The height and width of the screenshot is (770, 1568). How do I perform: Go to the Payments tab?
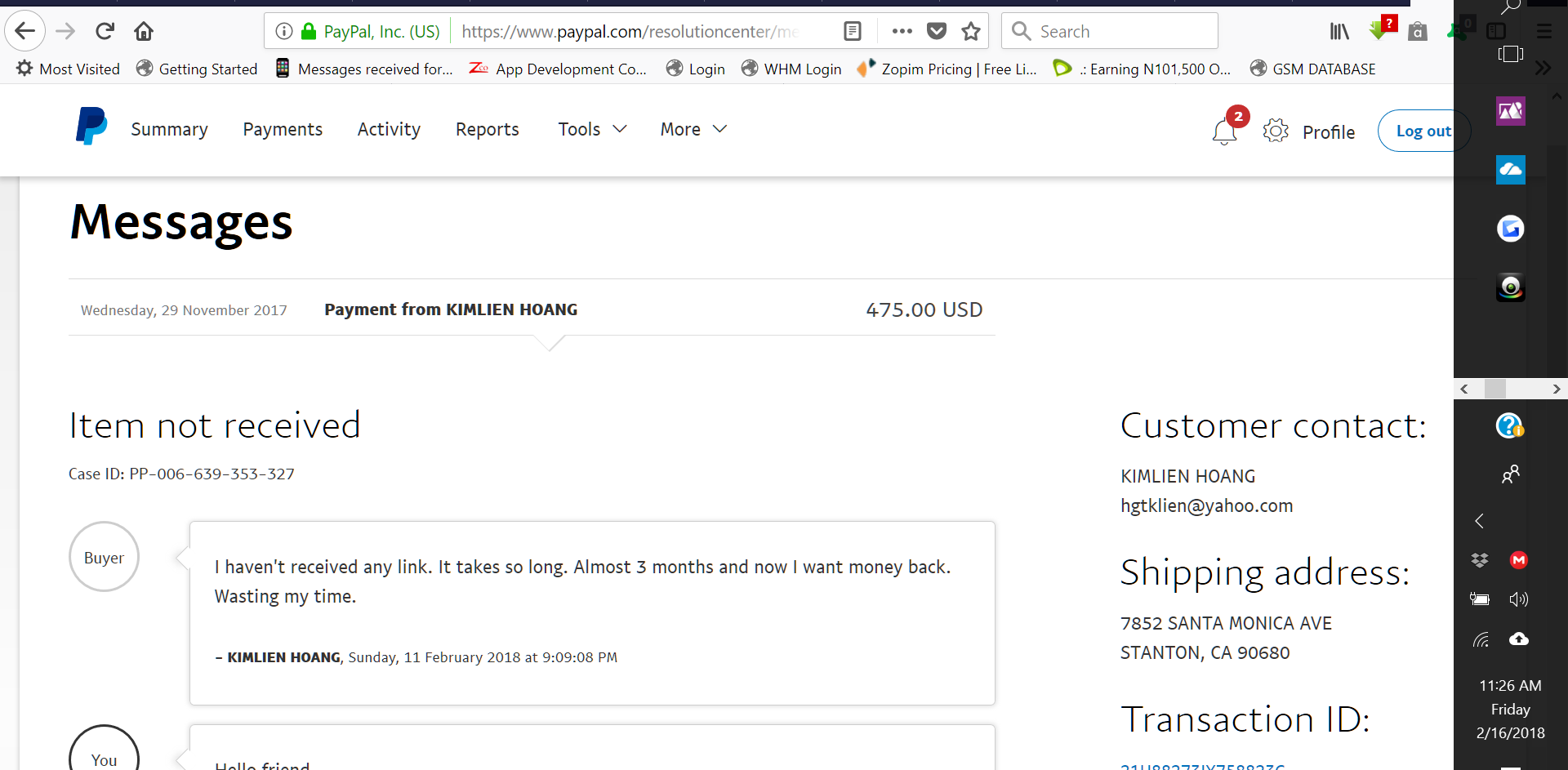coord(283,129)
